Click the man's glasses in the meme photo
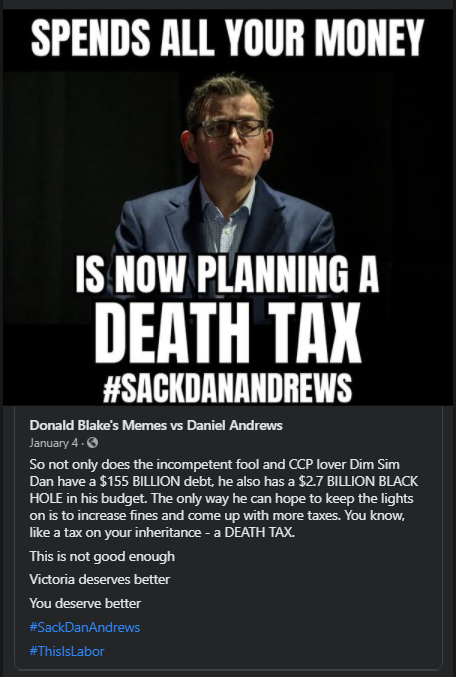The image size is (456, 677). [230, 128]
